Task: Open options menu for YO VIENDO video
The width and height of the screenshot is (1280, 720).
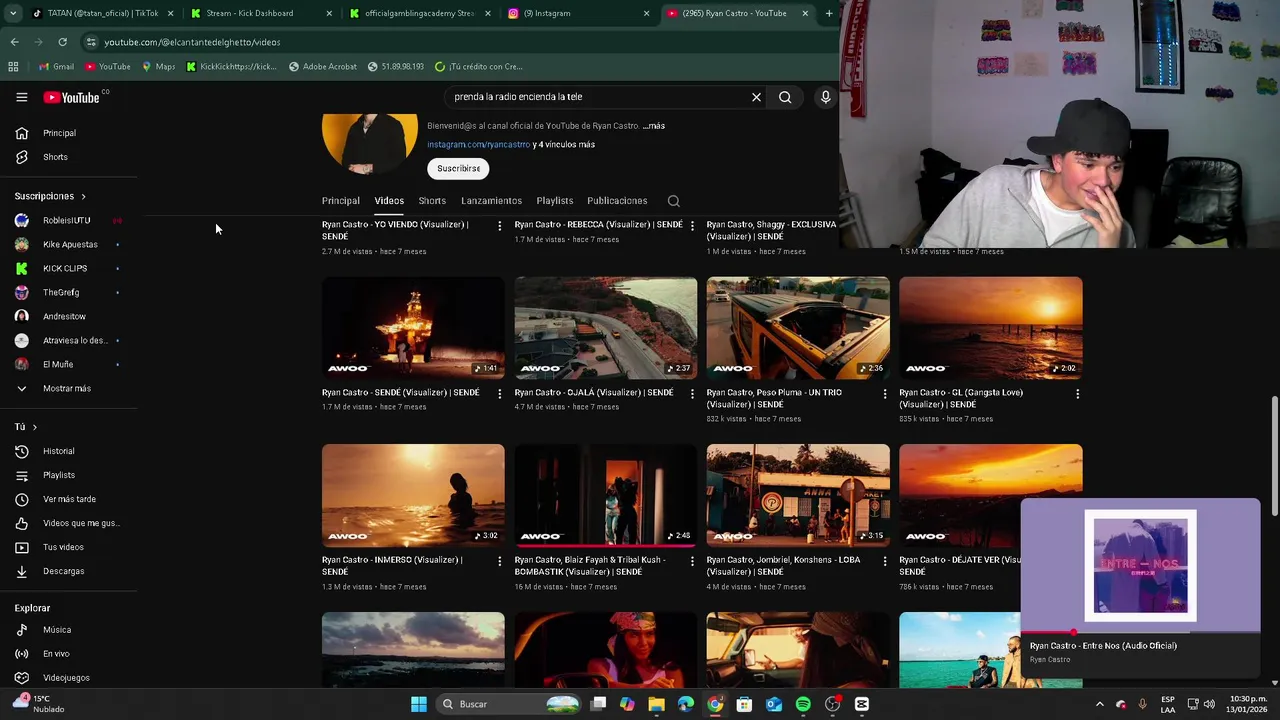Action: click(x=499, y=226)
